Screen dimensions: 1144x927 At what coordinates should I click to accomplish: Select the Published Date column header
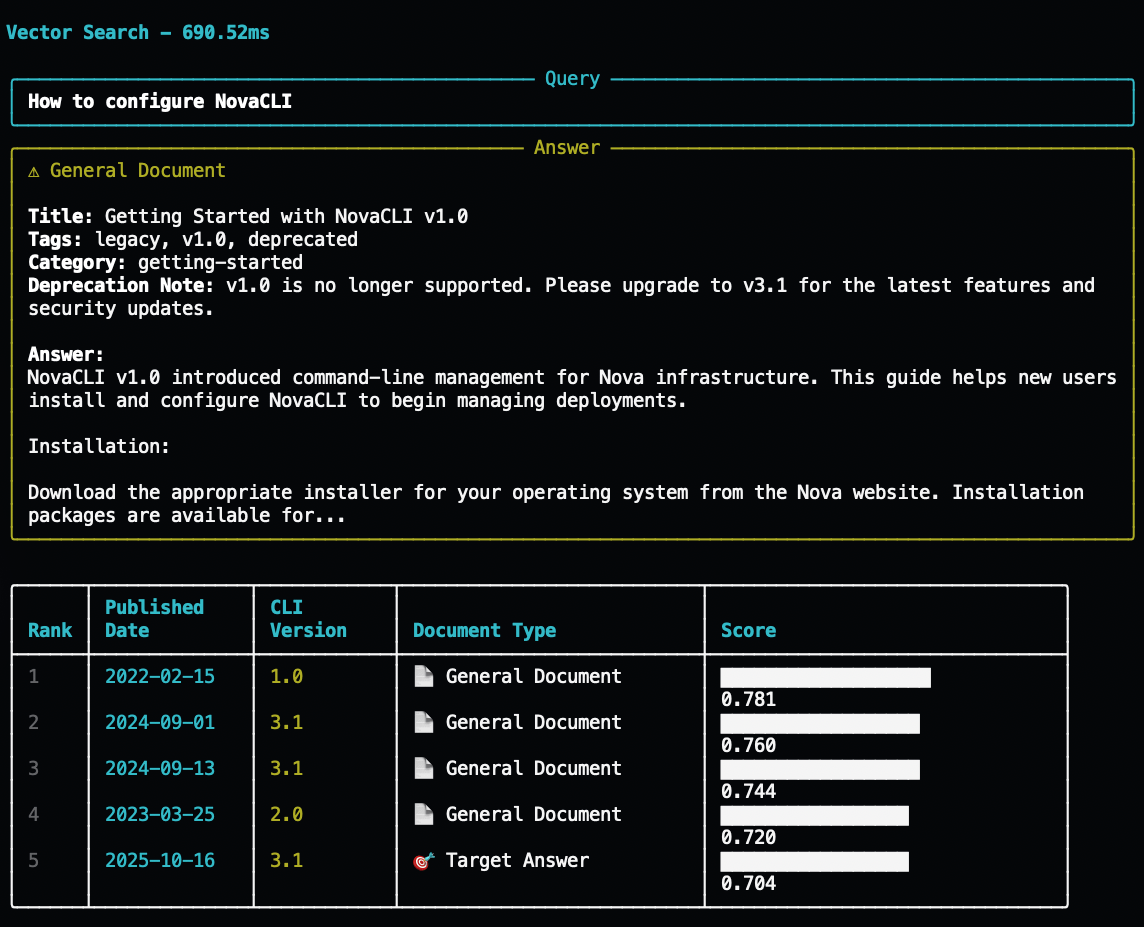(x=154, y=619)
